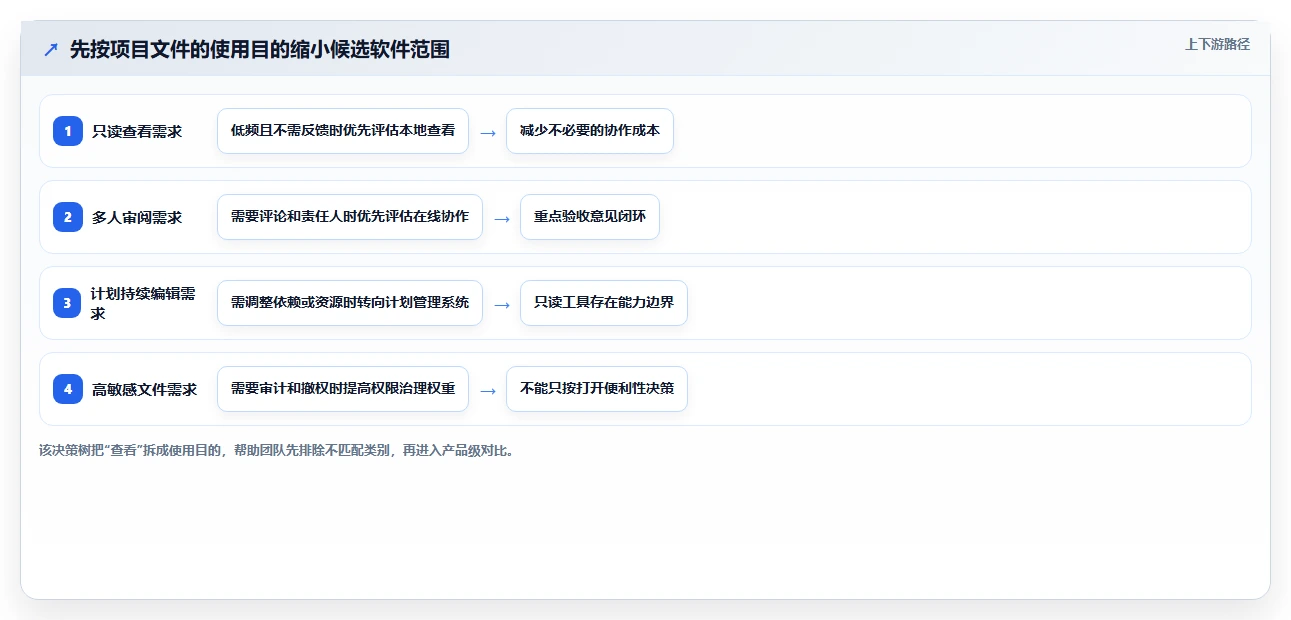1291x620 pixels.
Task: Click 减少不必要的协作成本 box
Action: coord(590,131)
